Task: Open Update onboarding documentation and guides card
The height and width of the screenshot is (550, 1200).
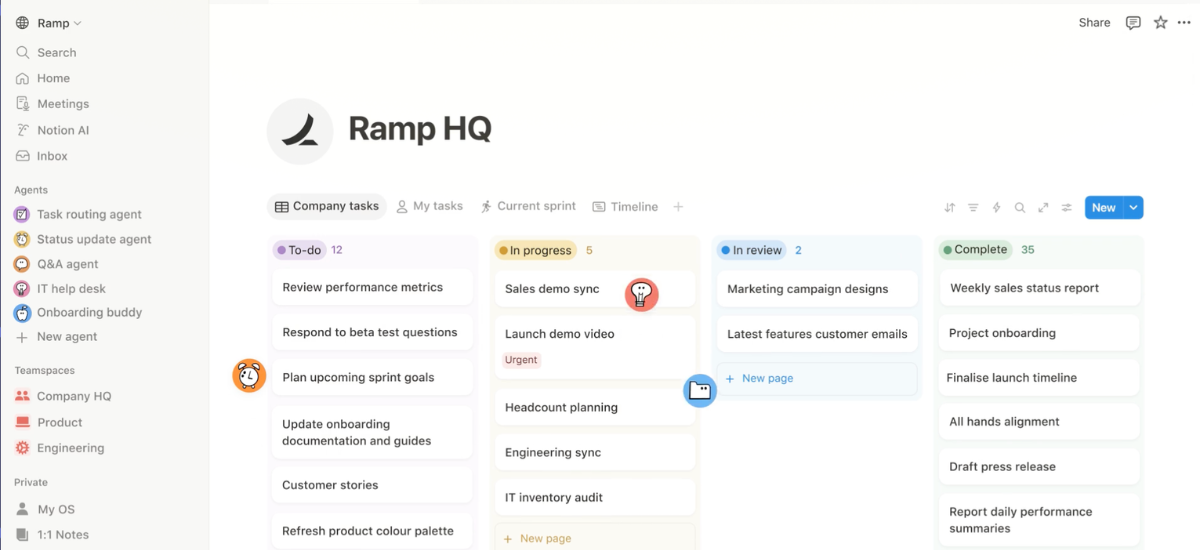Action: pos(372,433)
